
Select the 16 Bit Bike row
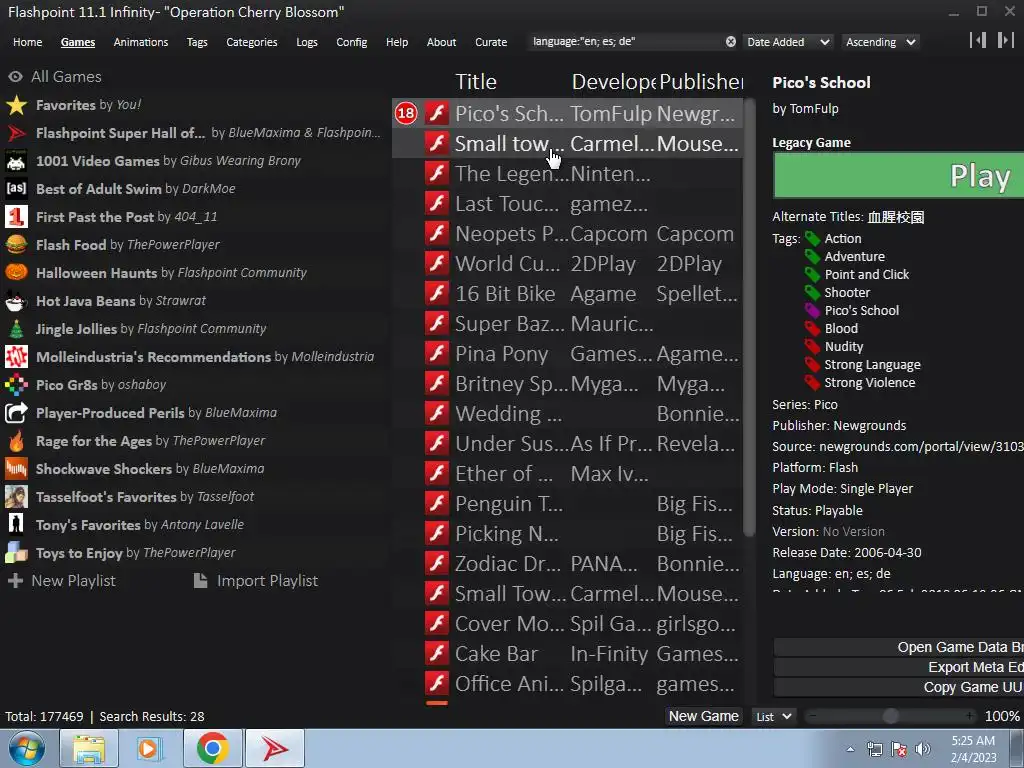pyautogui.click(x=567, y=293)
